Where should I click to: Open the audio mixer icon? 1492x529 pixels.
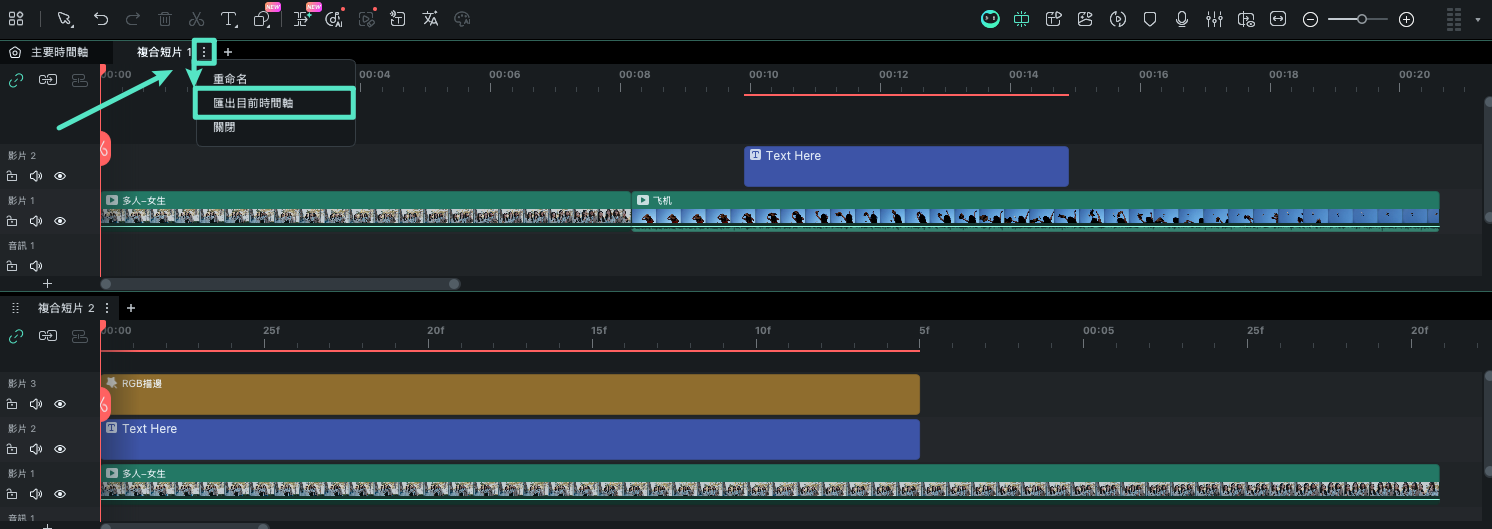(1214, 19)
